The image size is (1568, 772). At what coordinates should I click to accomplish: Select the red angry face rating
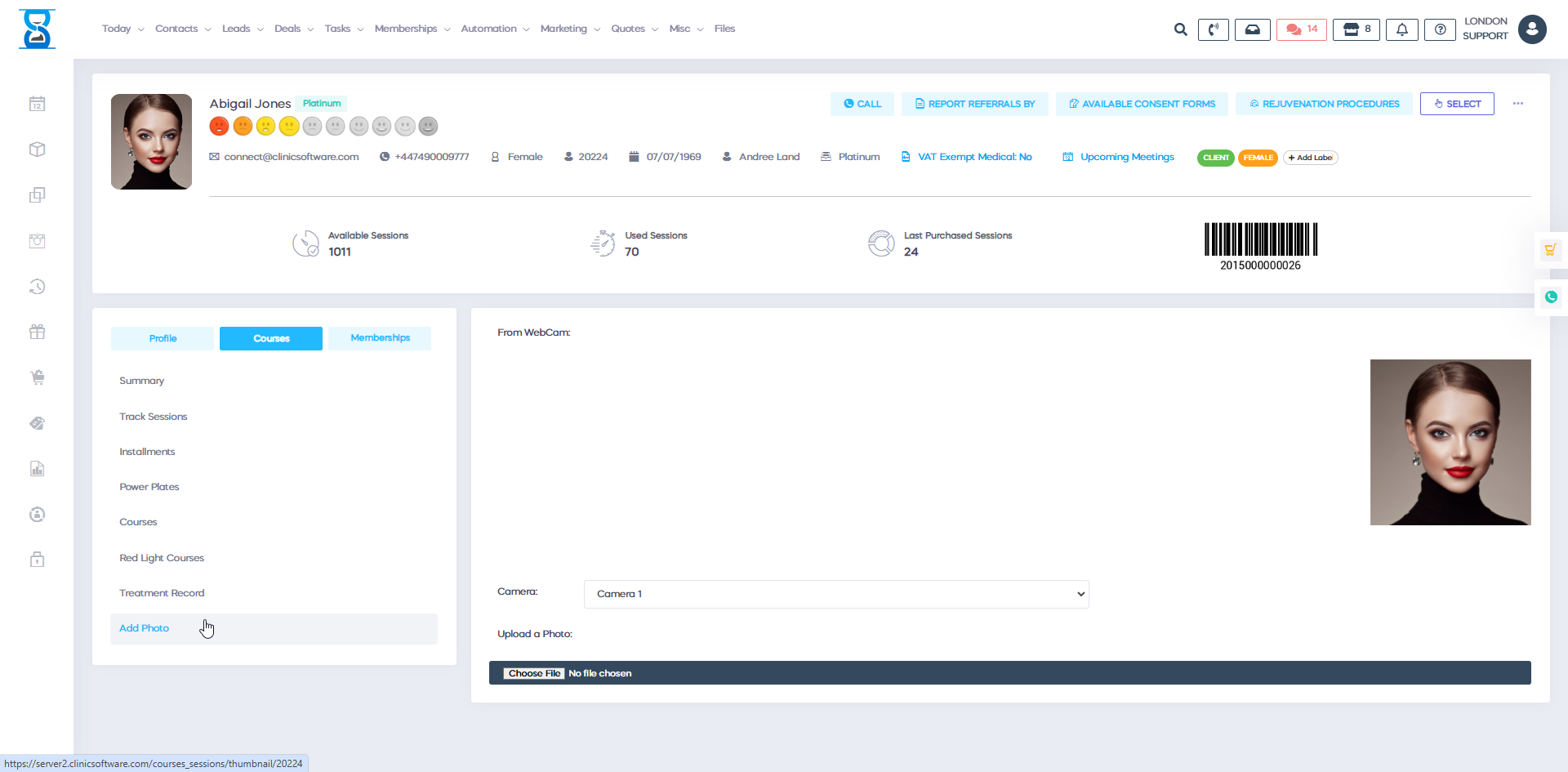tap(219, 127)
